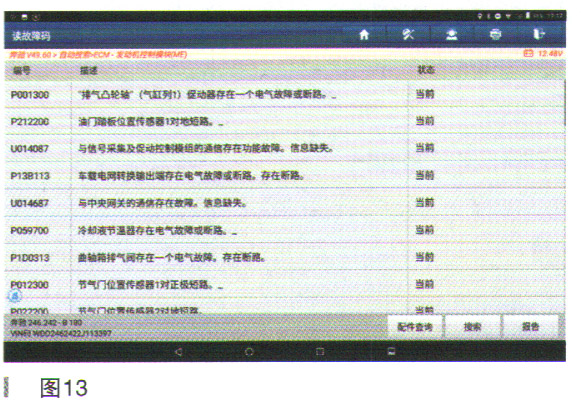The image size is (583, 408).
Task: Select fault code P212200 row
Action: 284,121
